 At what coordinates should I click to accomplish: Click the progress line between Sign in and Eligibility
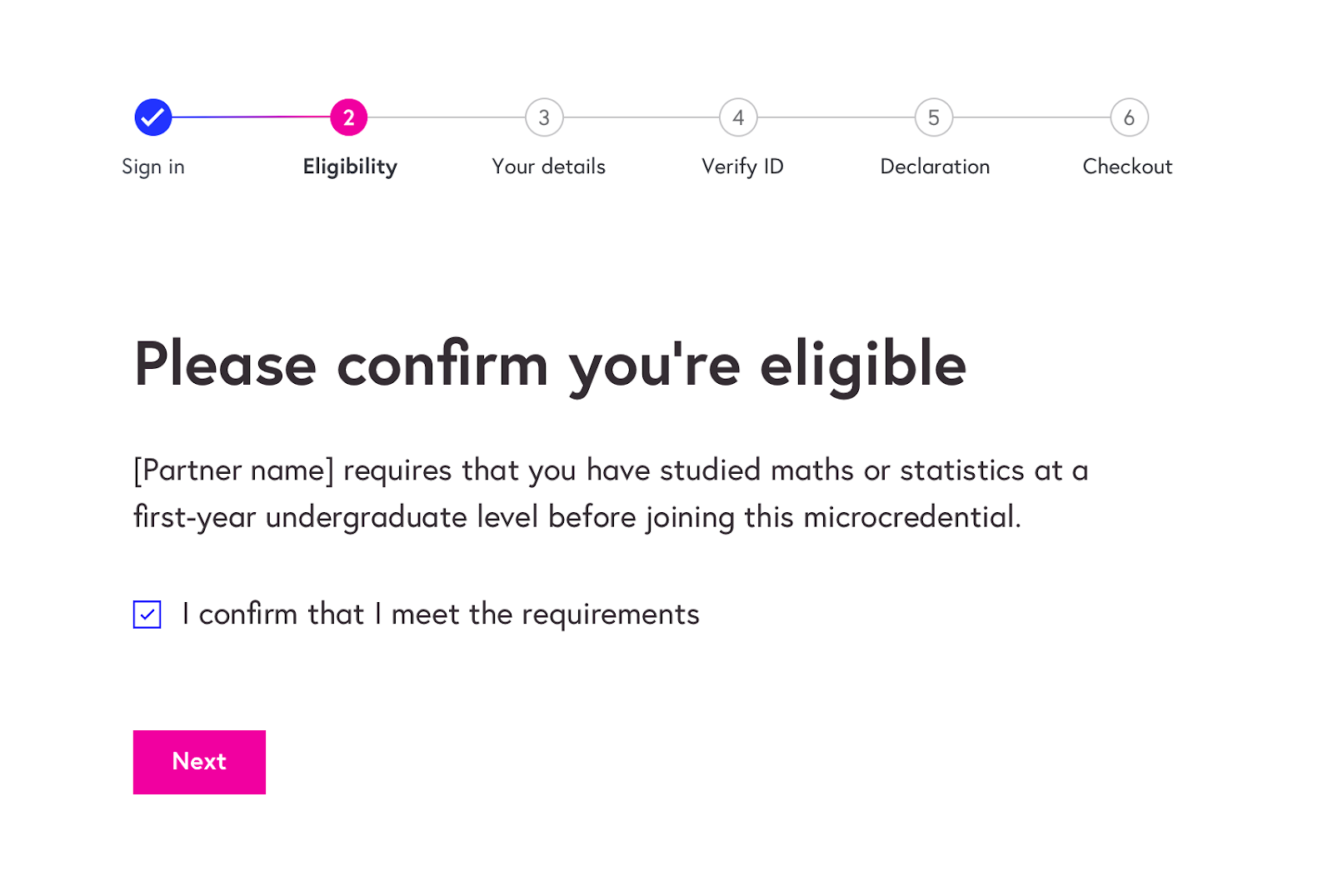tap(250, 117)
